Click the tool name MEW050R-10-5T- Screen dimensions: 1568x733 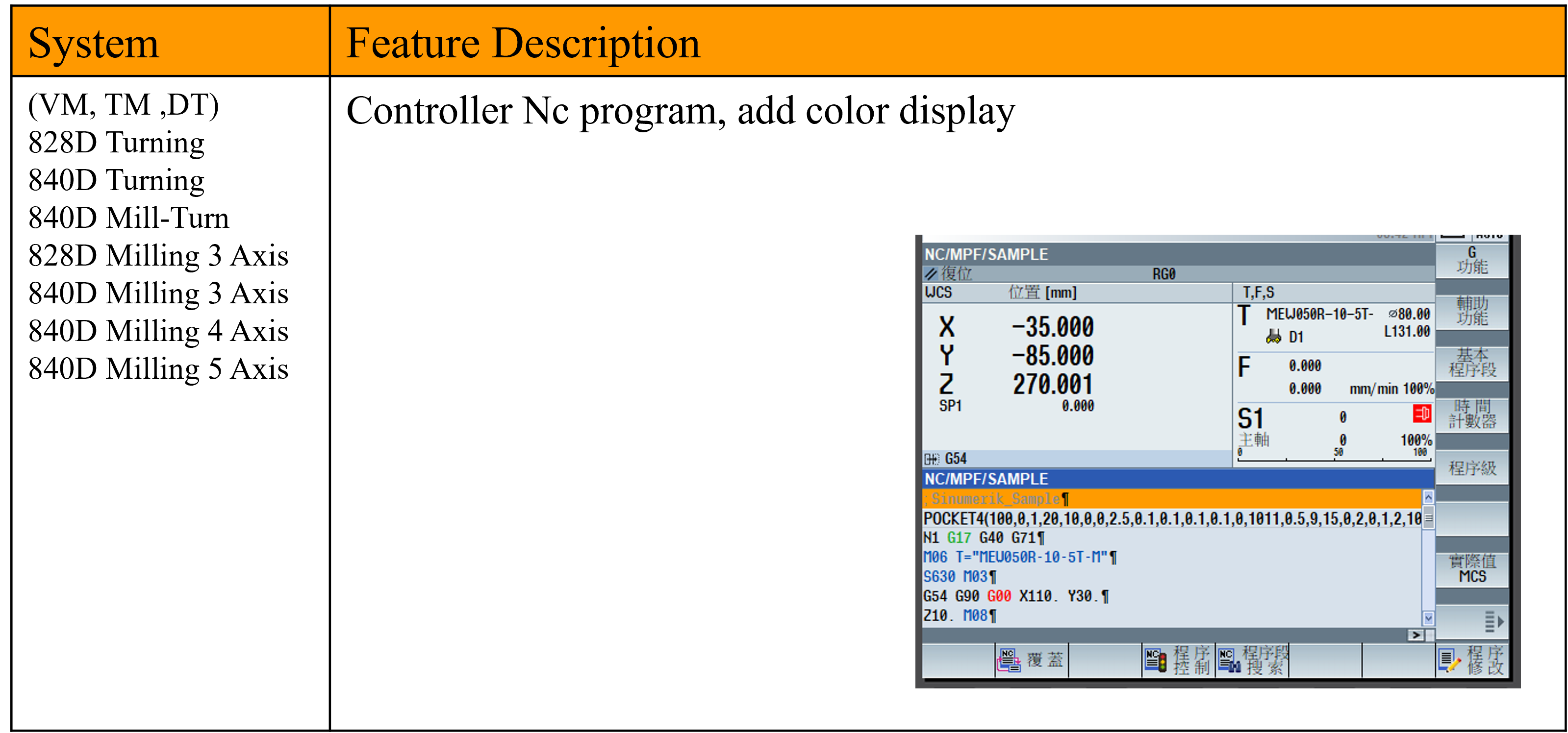(x=1319, y=314)
